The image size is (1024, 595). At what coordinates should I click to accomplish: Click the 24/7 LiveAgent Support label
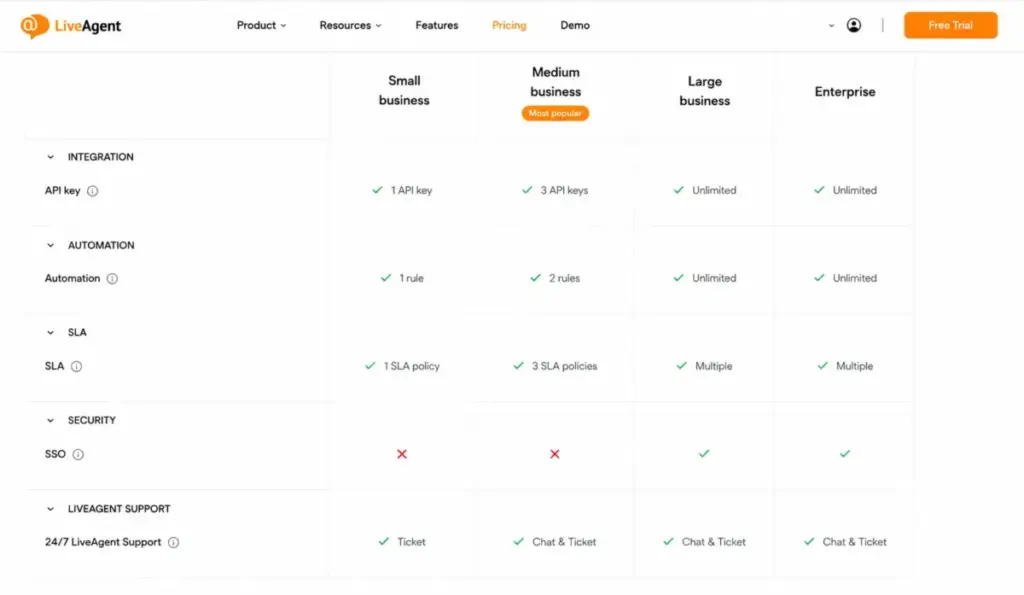click(x=103, y=542)
